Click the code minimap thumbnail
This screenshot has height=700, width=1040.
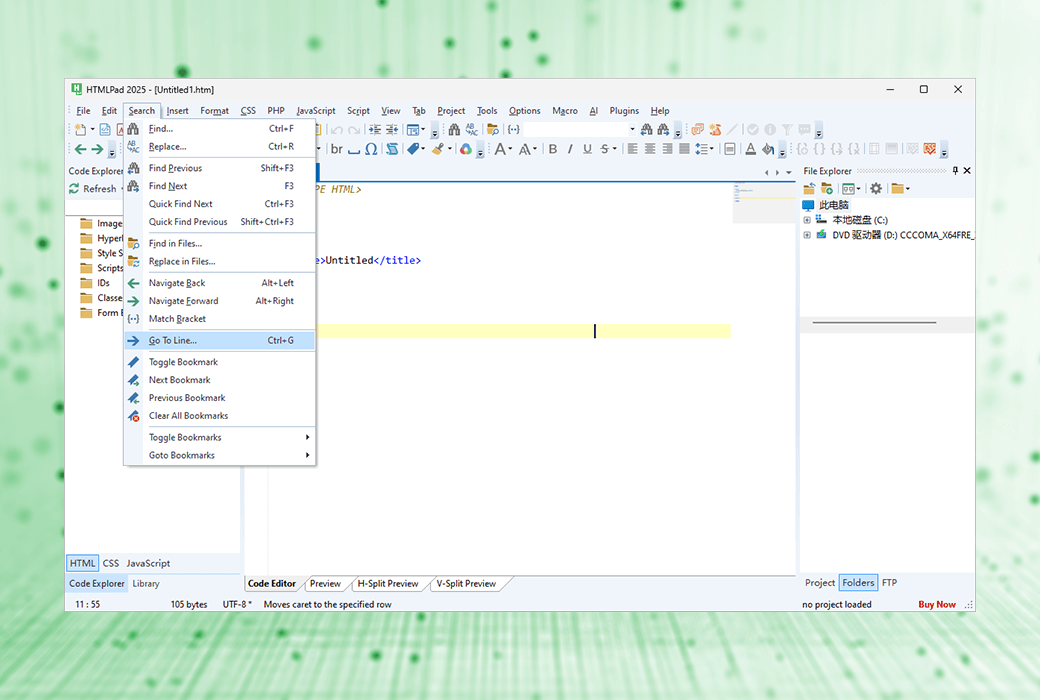click(x=764, y=203)
